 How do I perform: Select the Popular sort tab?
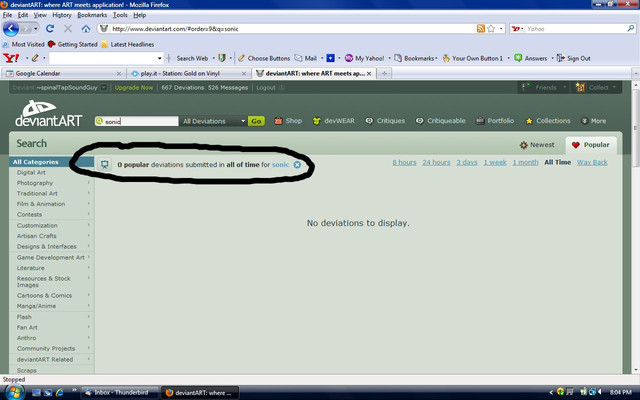[591, 145]
